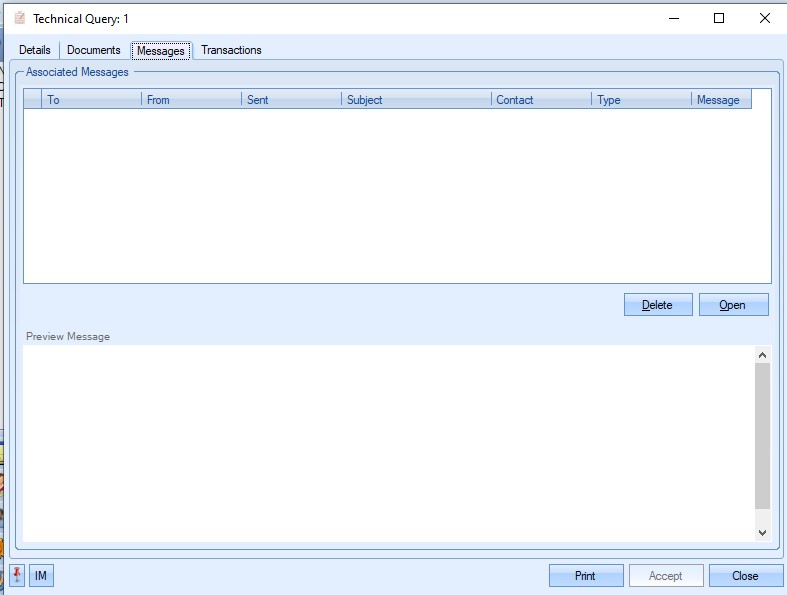The image size is (787, 595).
Task: Close the Technical Query dialog
Action: [x=746, y=575]
